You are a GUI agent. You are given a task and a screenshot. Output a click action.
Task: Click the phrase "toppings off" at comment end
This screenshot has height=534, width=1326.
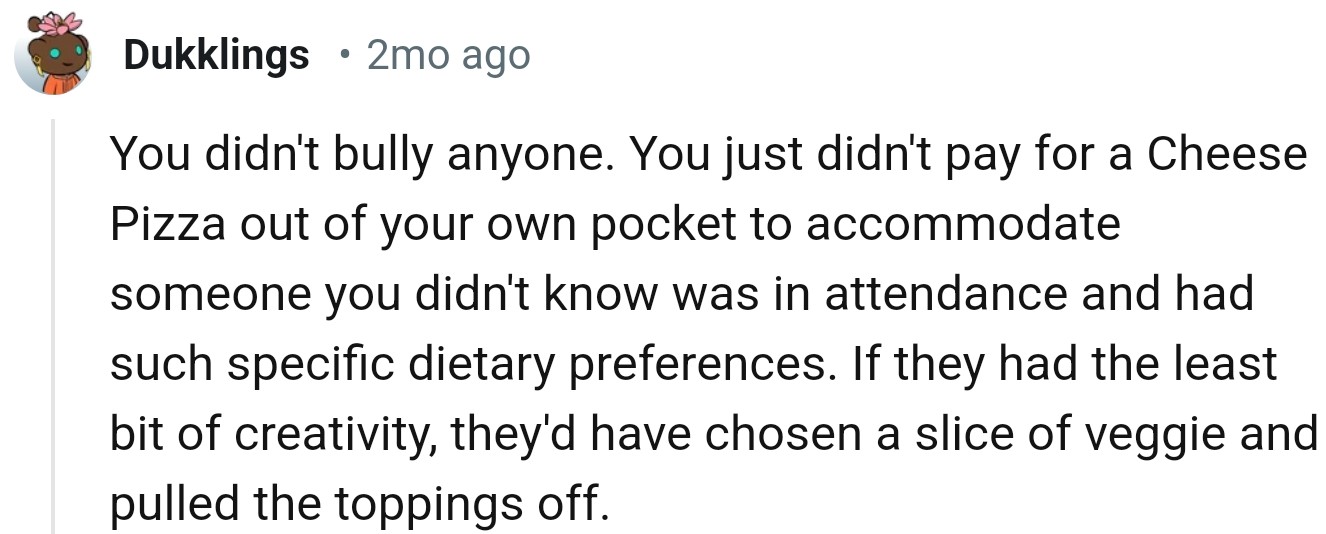(470, 505)
